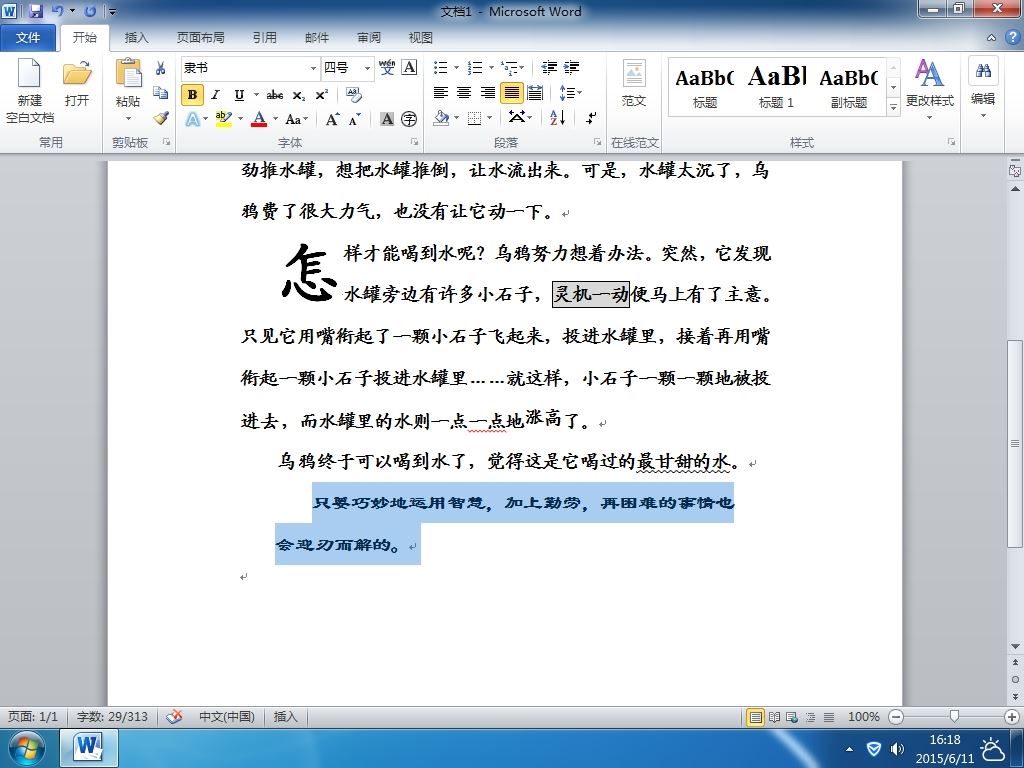Click the Decrease Indent icon
Image resolution: width=1024 pixels, height=768 pixels.
pos(549,67)
